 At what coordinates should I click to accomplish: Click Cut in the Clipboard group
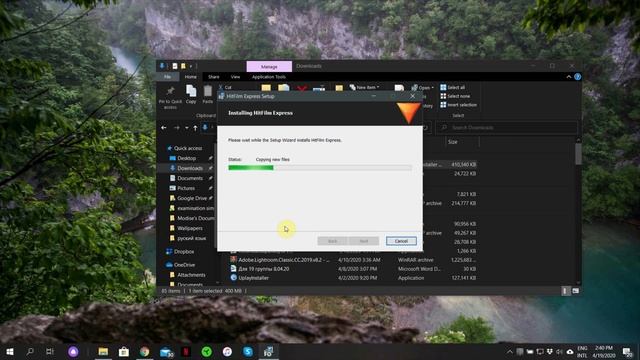(x=225, y=87)
